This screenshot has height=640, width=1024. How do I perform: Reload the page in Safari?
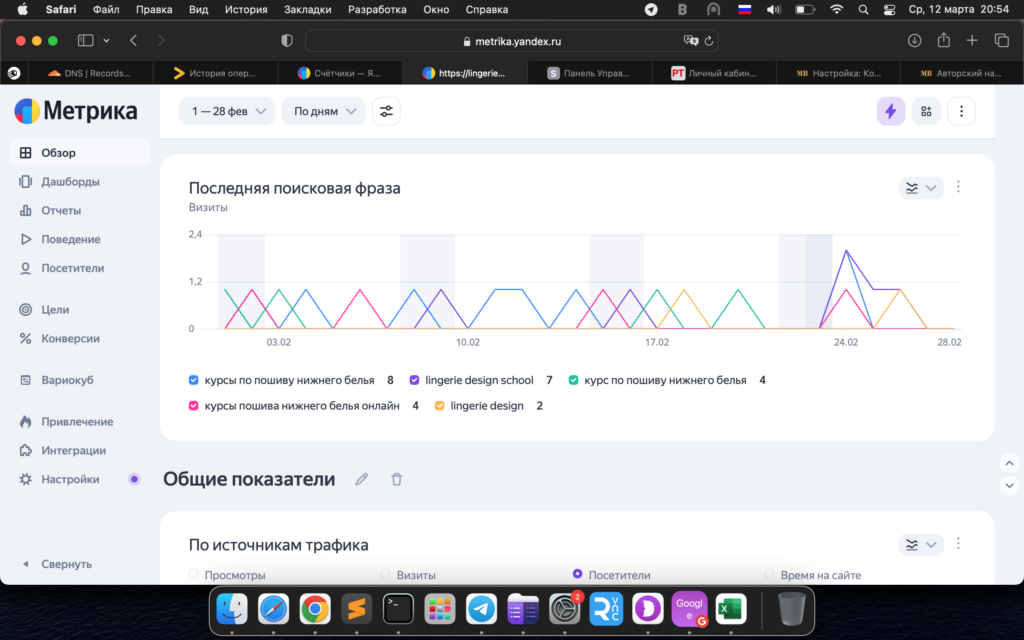pyautogui.click(x=709, y=41)
